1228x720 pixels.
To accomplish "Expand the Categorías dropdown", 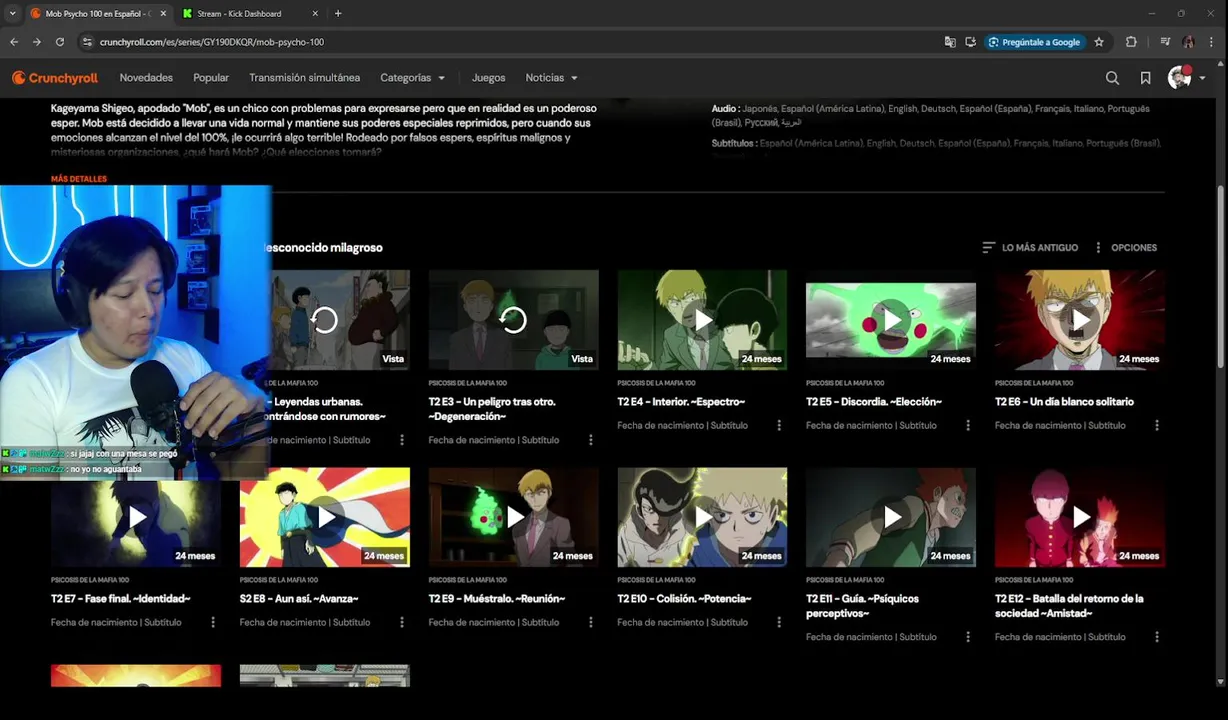I will (x=412, y=78).
